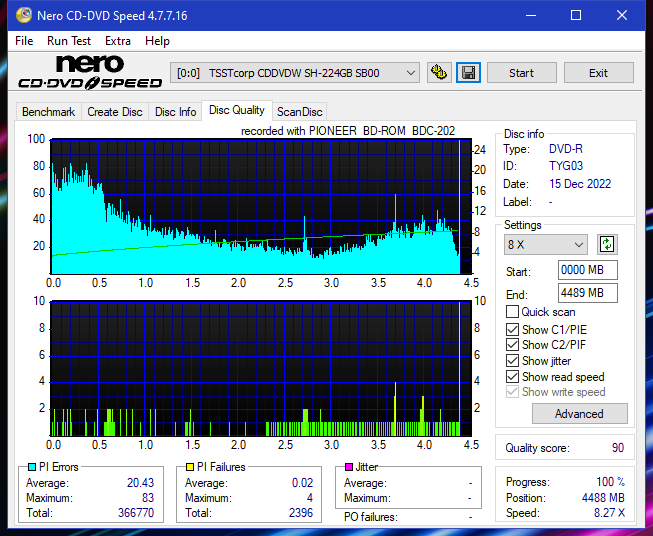
Task: Click the PO failures label
Action: point(371,517)
